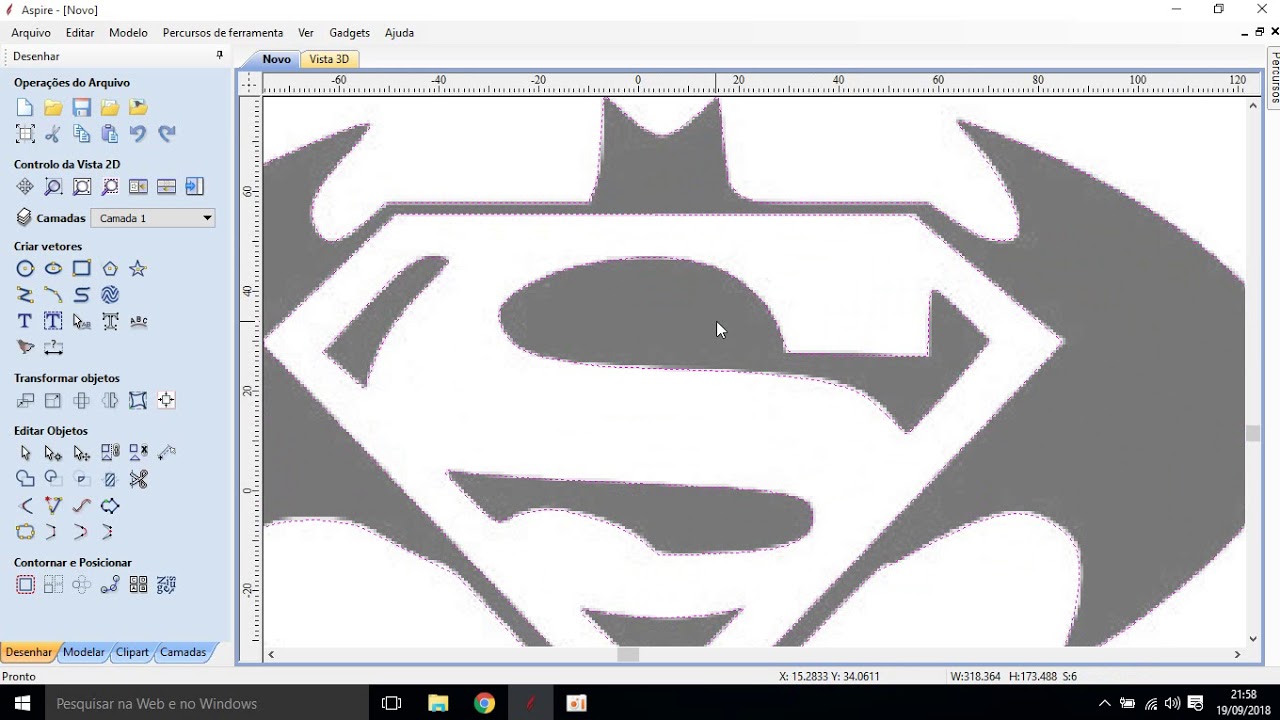
Task: Click the Group objects icon
Action: (x=110, y=453)
